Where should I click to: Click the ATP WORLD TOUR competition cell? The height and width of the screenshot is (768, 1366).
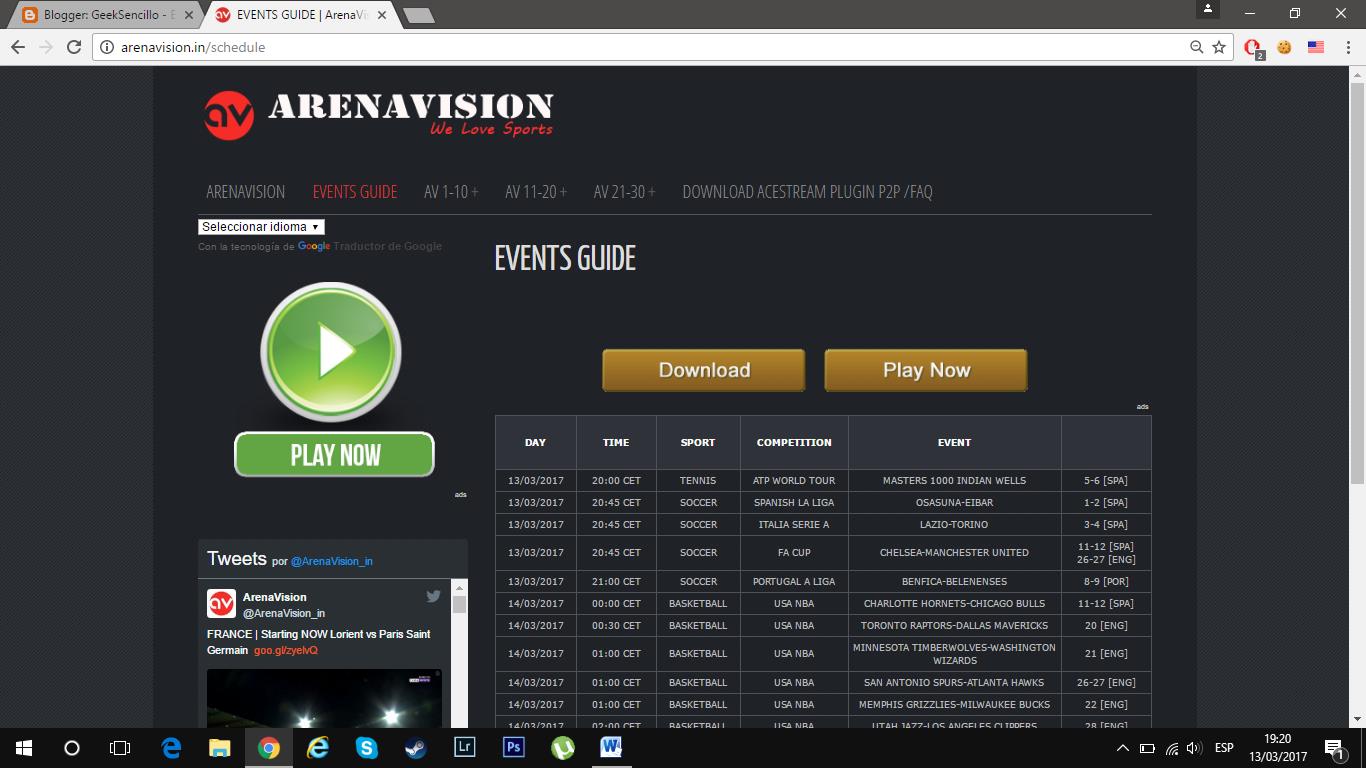(794, 480)
